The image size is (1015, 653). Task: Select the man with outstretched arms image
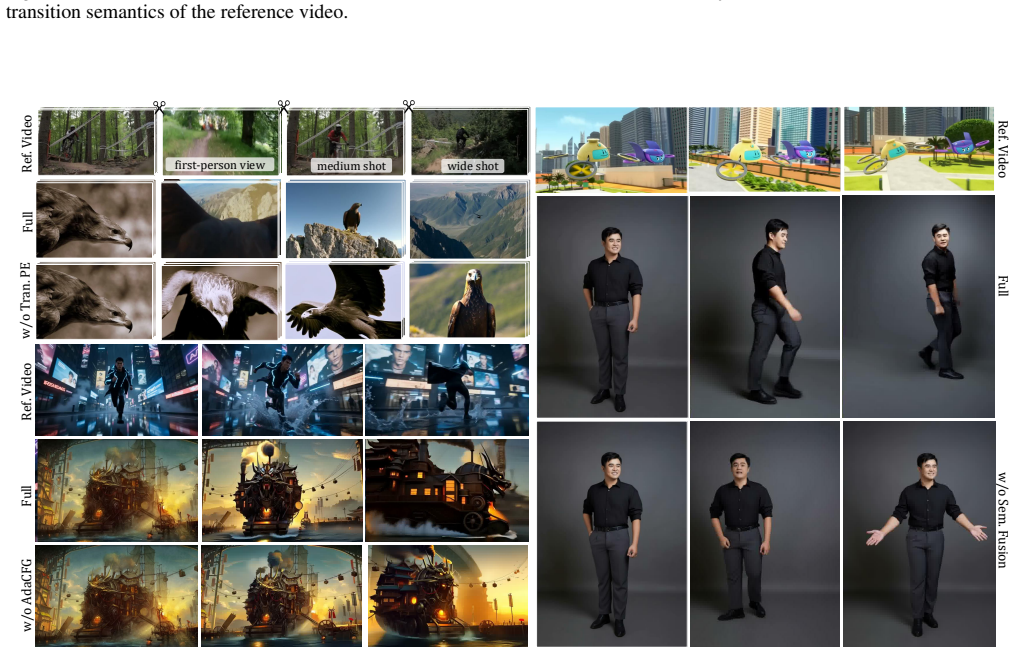[919, 533]
